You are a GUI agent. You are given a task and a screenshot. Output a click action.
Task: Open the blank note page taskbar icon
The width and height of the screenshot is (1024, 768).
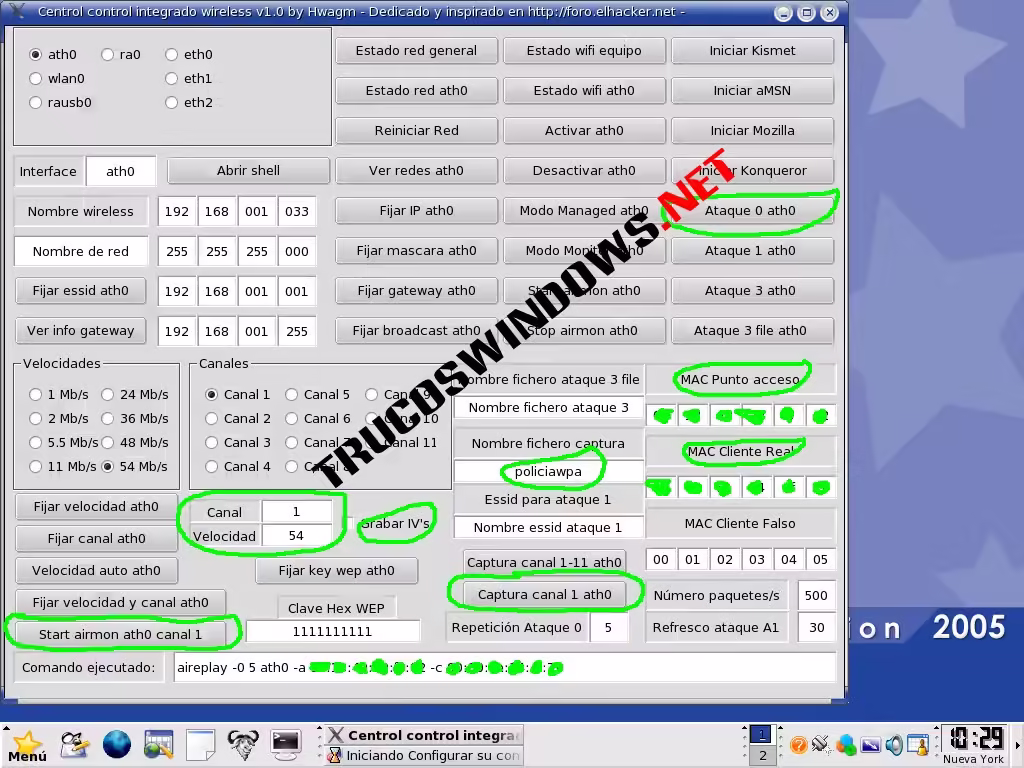(201, 744)
